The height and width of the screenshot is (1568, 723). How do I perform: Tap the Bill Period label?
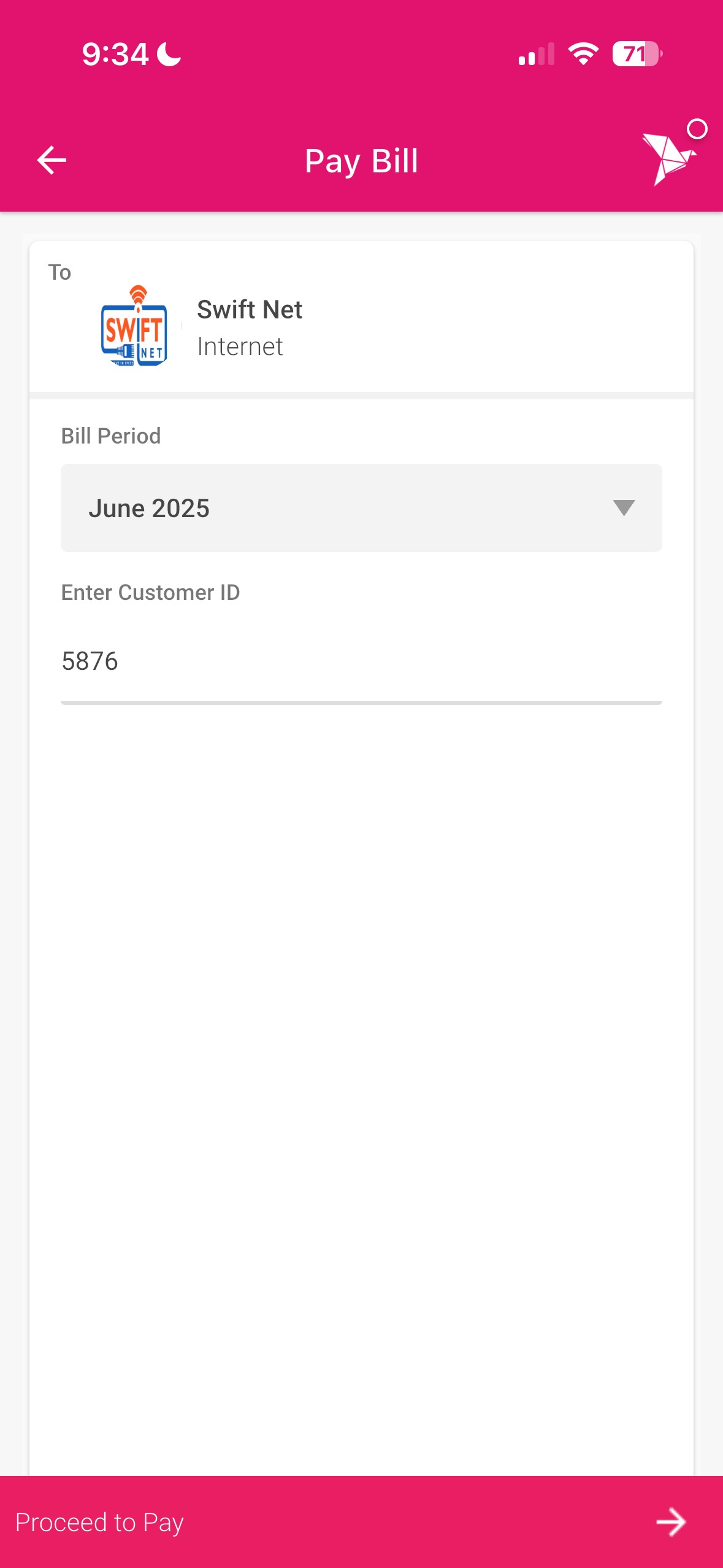pyautogui.click(x=111, y=436)
